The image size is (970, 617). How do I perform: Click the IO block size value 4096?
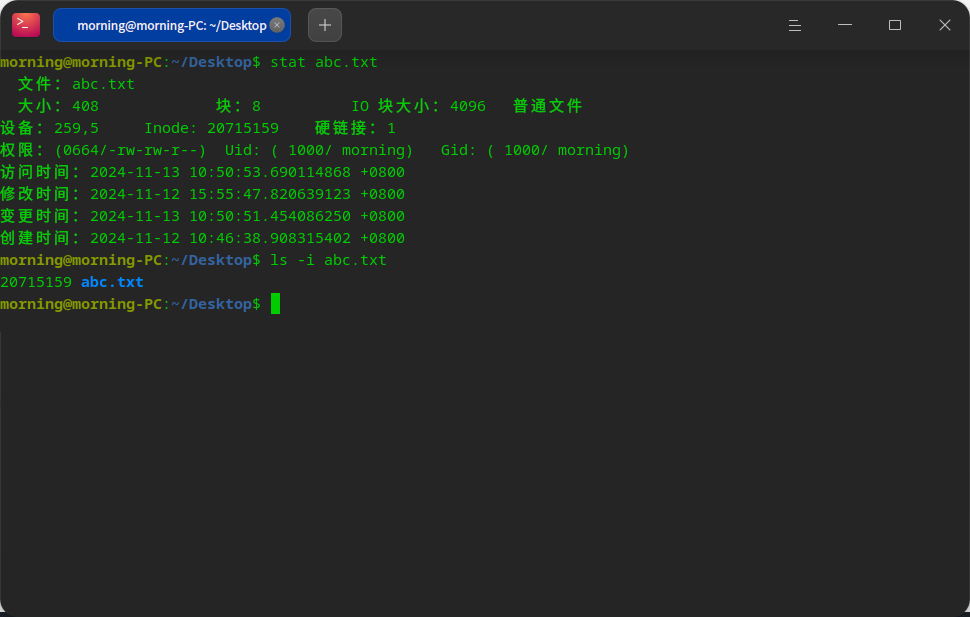(x=468, y=106)
